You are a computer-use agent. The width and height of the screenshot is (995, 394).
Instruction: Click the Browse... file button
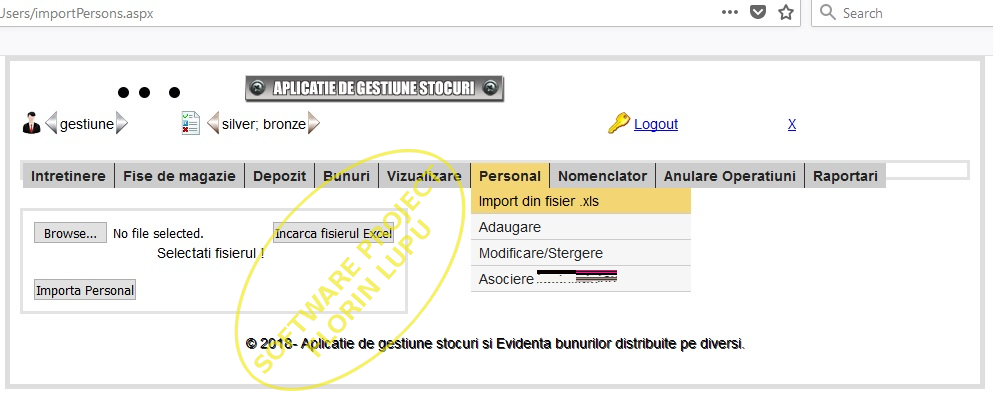(70, 233)
